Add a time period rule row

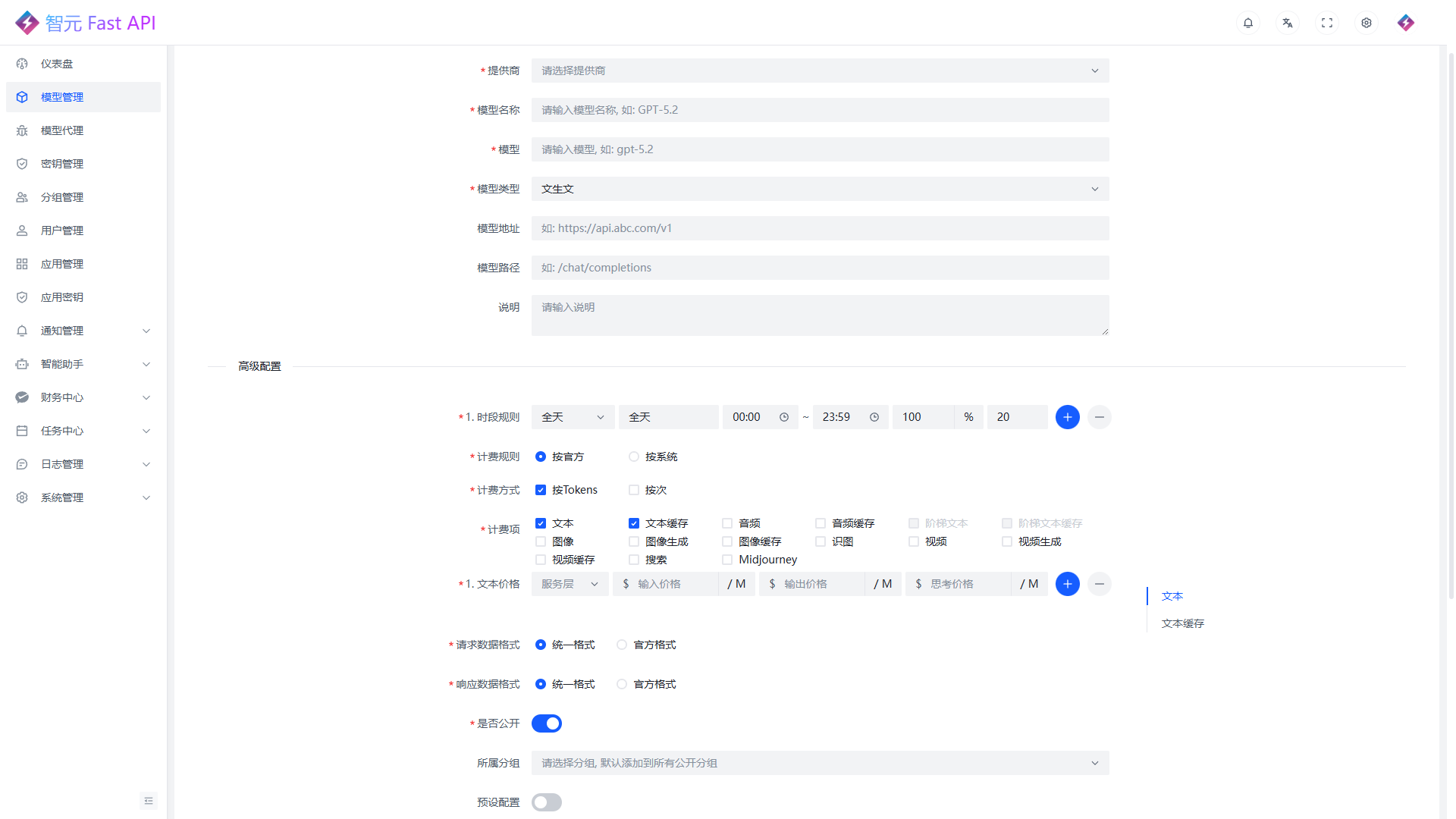pyautogui.click(x=1067, y=417)
